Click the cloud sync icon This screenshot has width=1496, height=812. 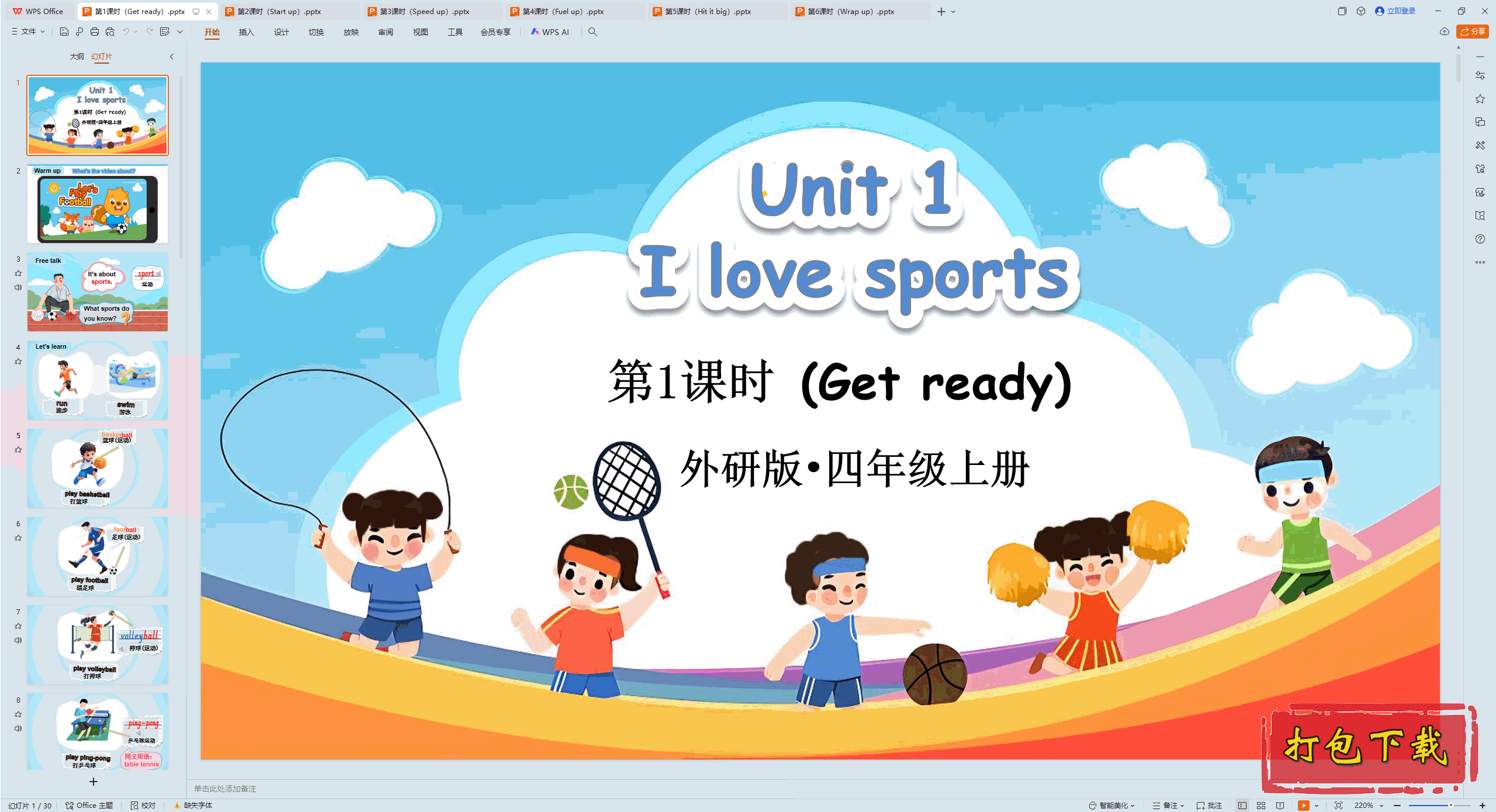pyautogui.click(x=1445, y=32)
